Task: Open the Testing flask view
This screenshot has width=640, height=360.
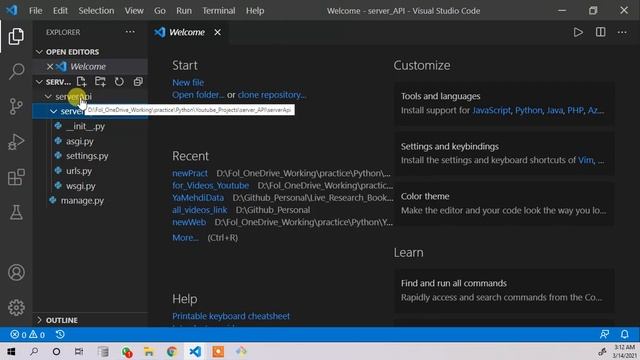Action: [x=16, y=212]
